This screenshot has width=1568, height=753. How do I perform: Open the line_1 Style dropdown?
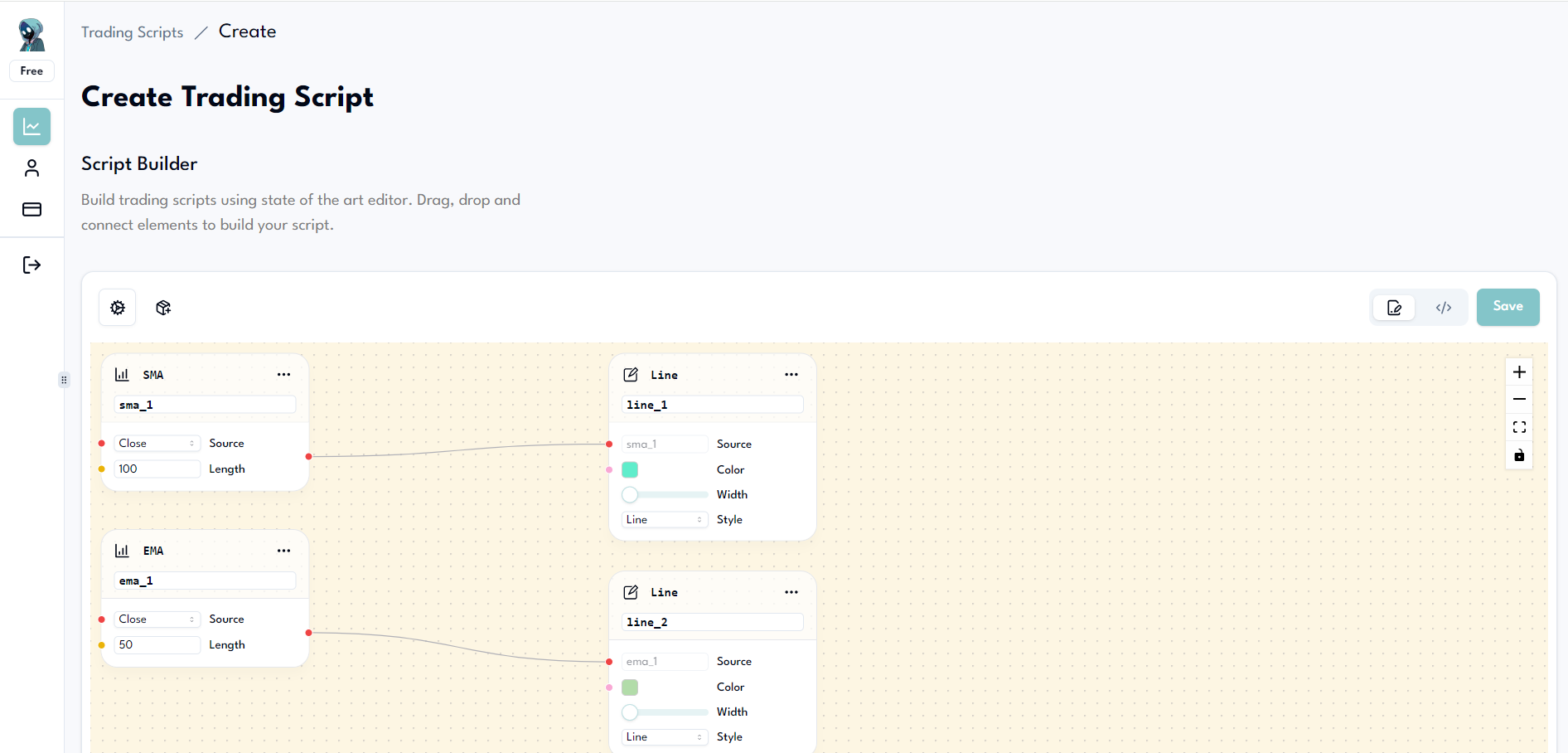[x=664, y=519]
